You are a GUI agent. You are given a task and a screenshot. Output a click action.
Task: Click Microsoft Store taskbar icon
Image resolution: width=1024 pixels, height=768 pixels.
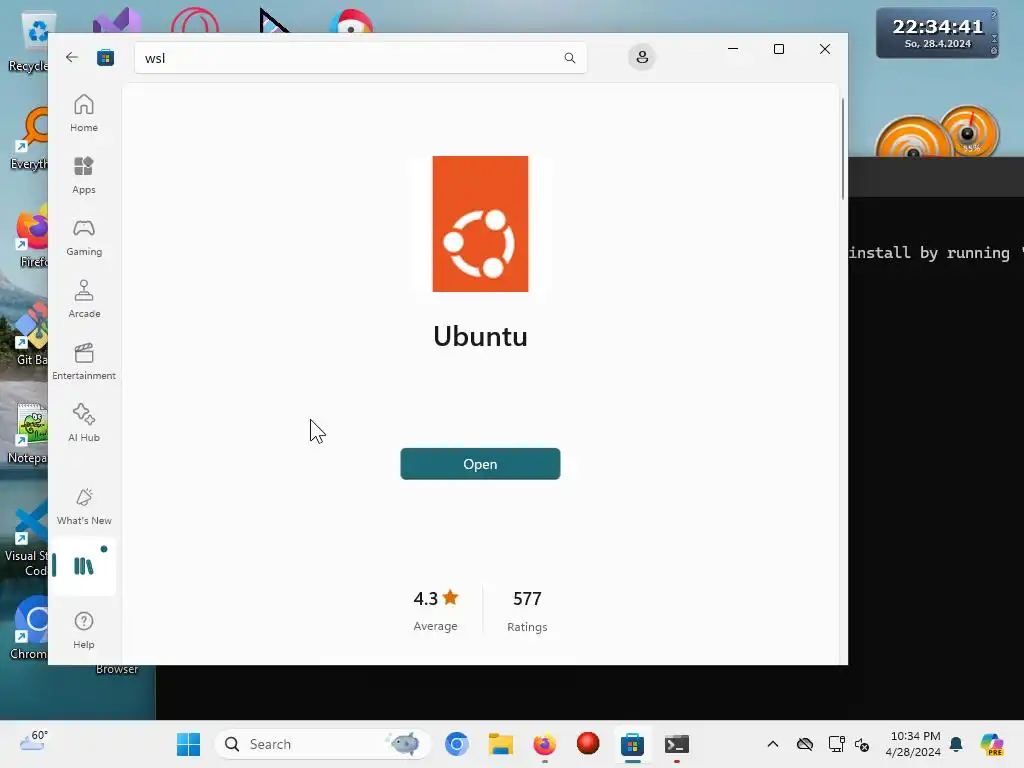632,744
